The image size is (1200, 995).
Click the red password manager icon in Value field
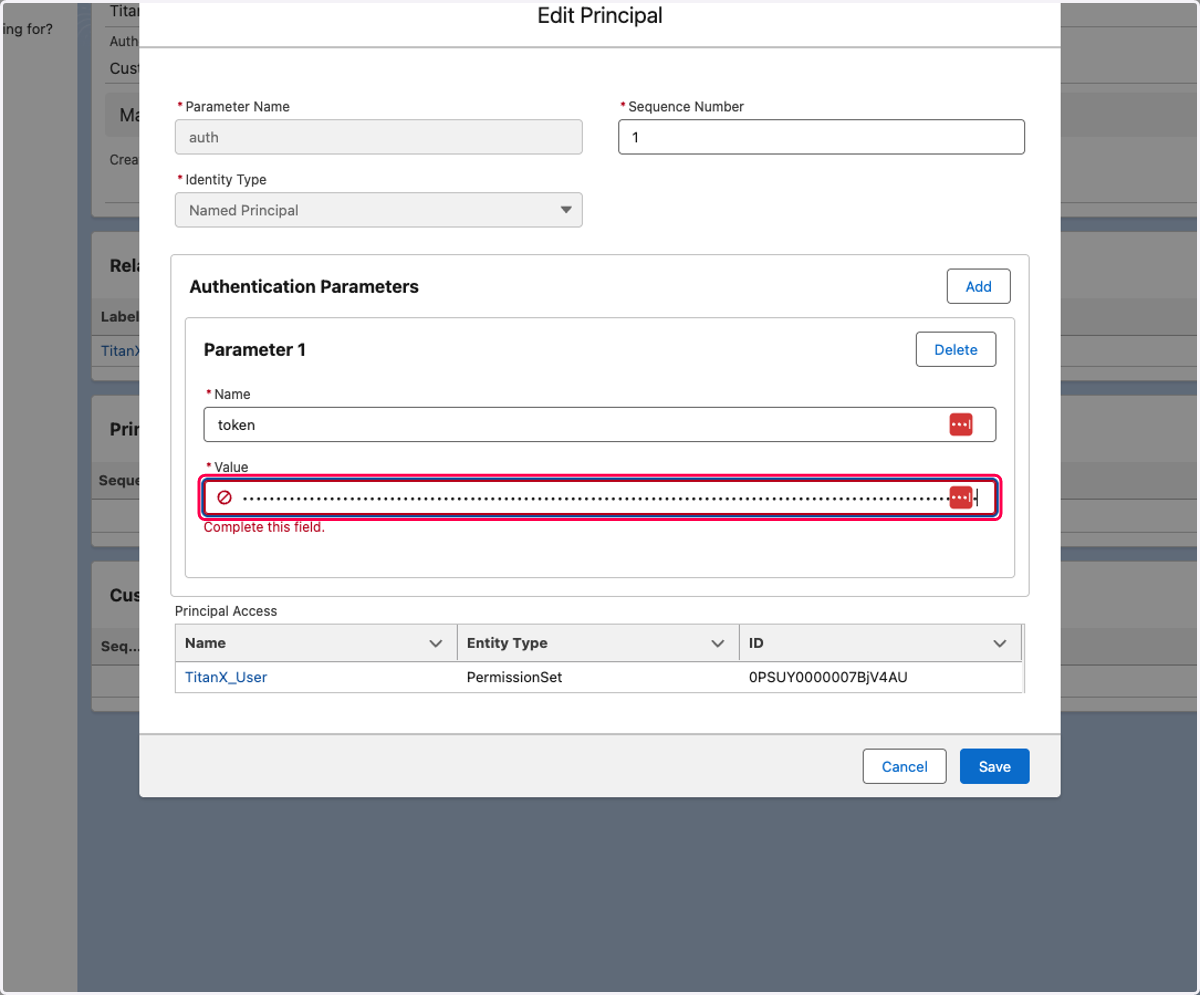click(x=960, y=497)
